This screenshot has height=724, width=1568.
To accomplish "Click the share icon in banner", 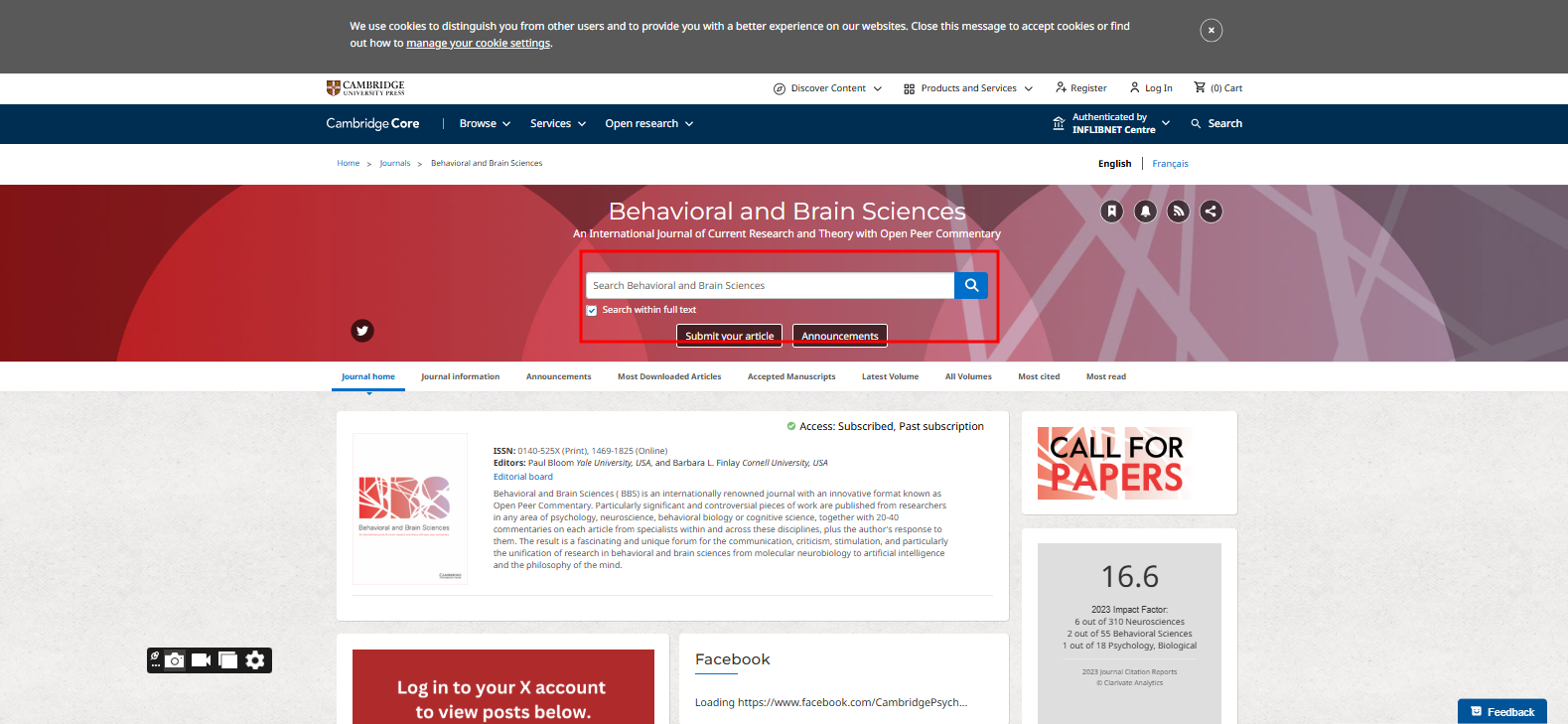I will pyautogui.click(x=1211, y=211).
